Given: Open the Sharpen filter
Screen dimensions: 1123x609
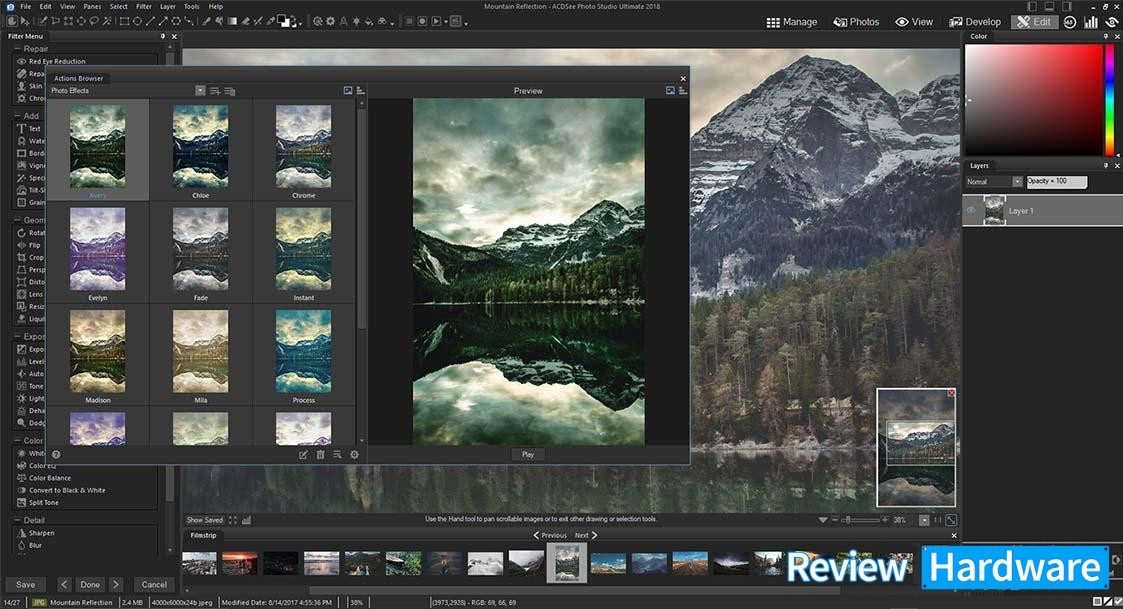Looking at the screenshot, I should pos(41,533).
